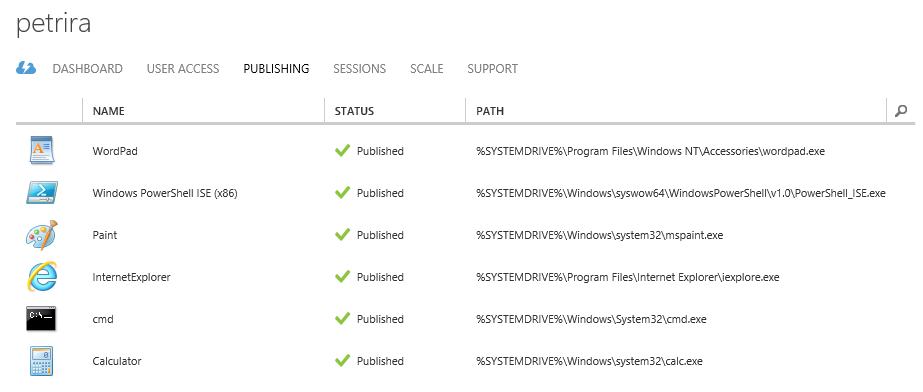
Task: Click the cmd console icon
Action: point(41,318)
